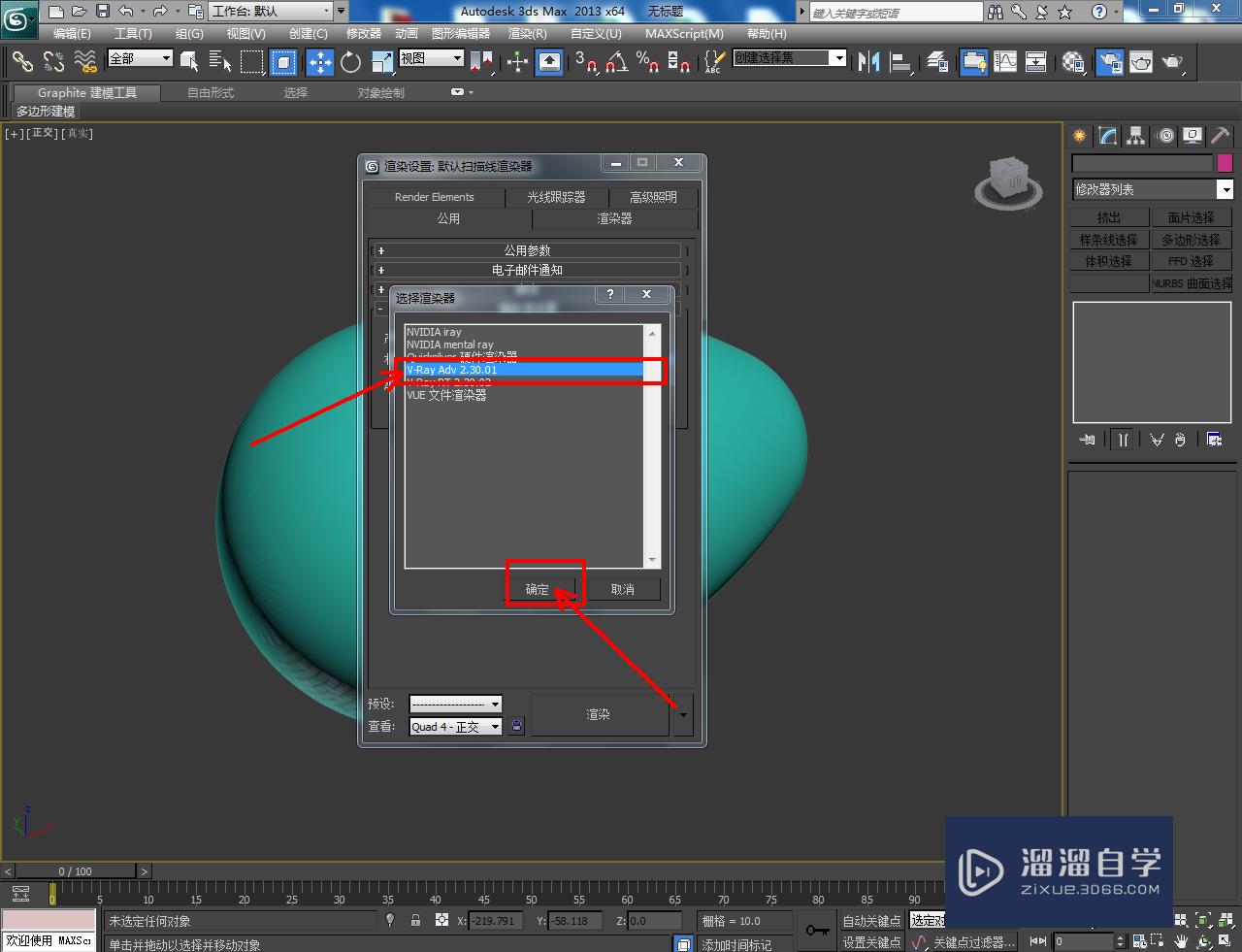Open the 预设 preset dropdown
Viewport: 1242px width, 952px height.
[455, 704]
